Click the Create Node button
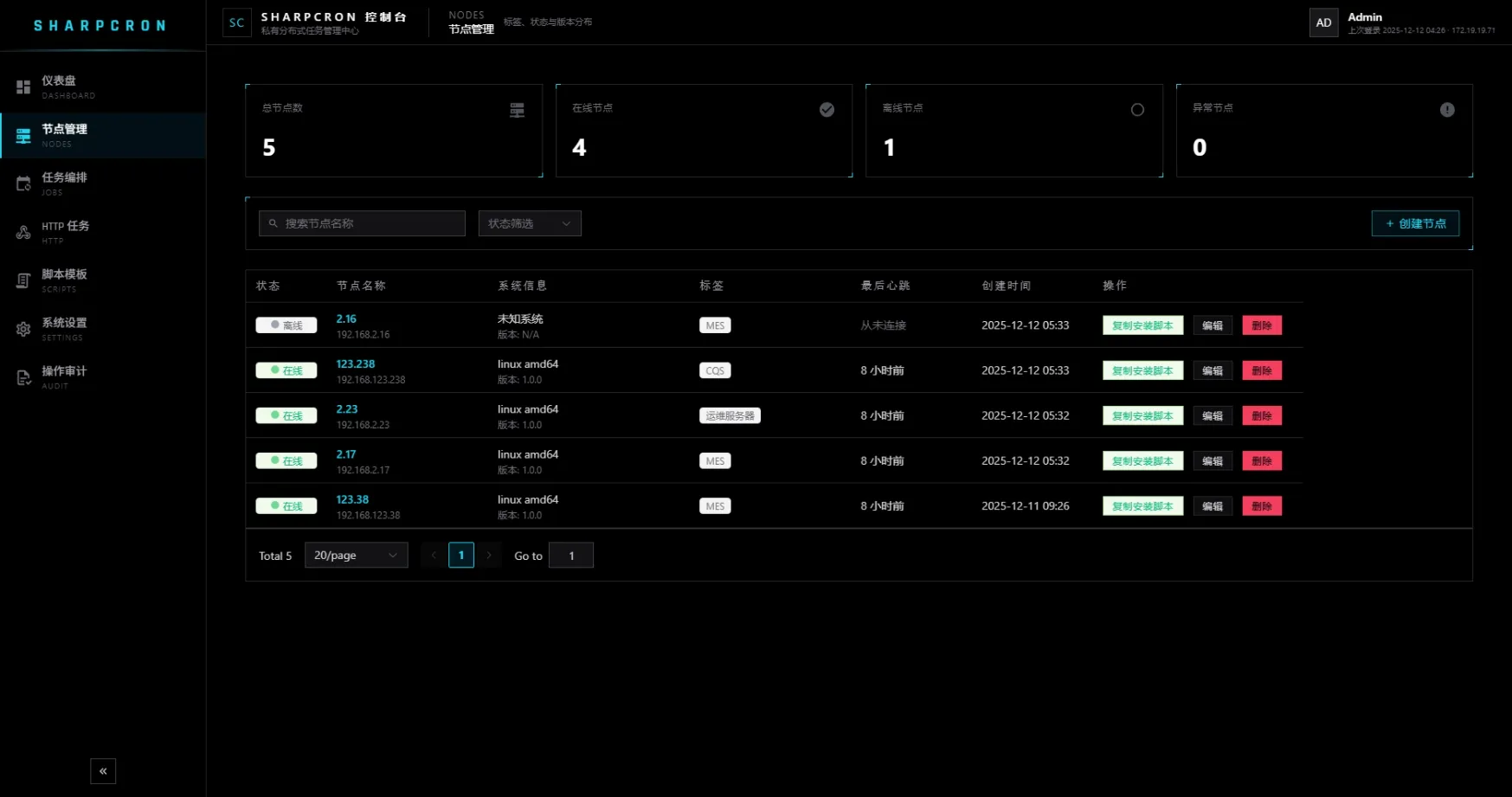 (1415, 223)
